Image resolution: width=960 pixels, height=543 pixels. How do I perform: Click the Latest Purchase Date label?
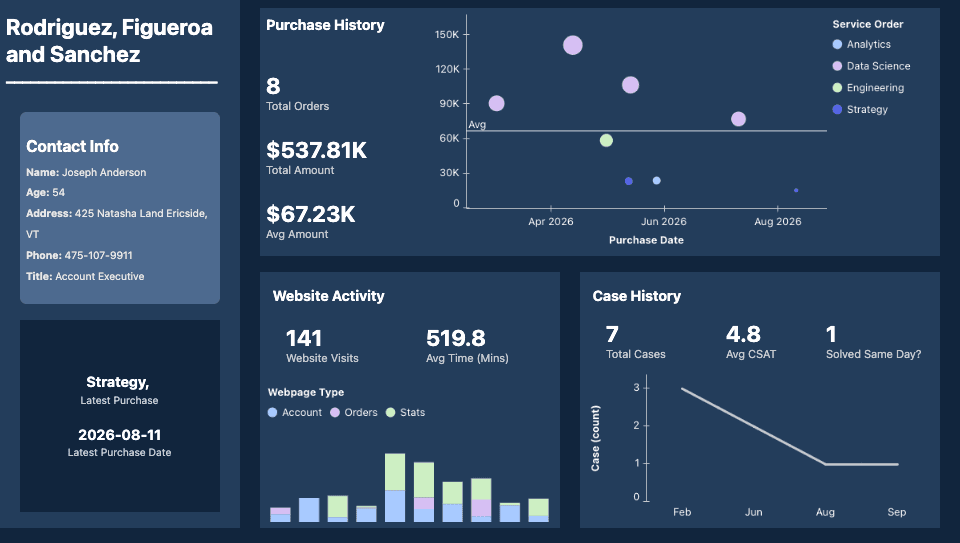click(119, 452)
